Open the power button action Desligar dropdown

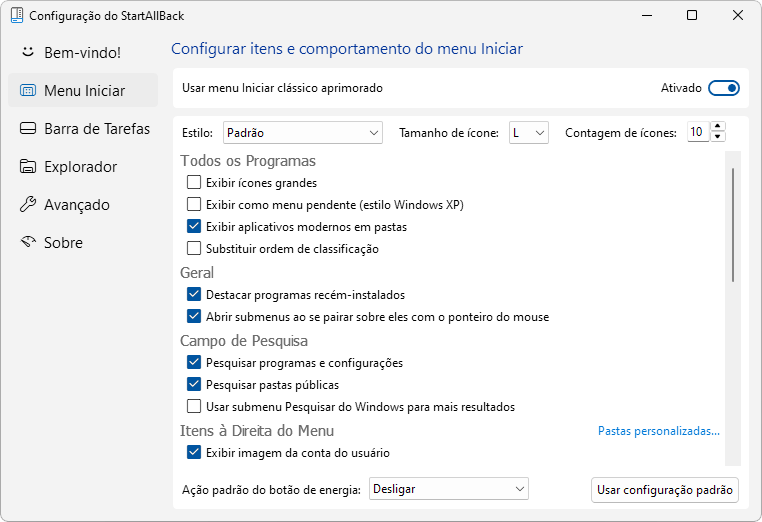(x=448, y=489)
